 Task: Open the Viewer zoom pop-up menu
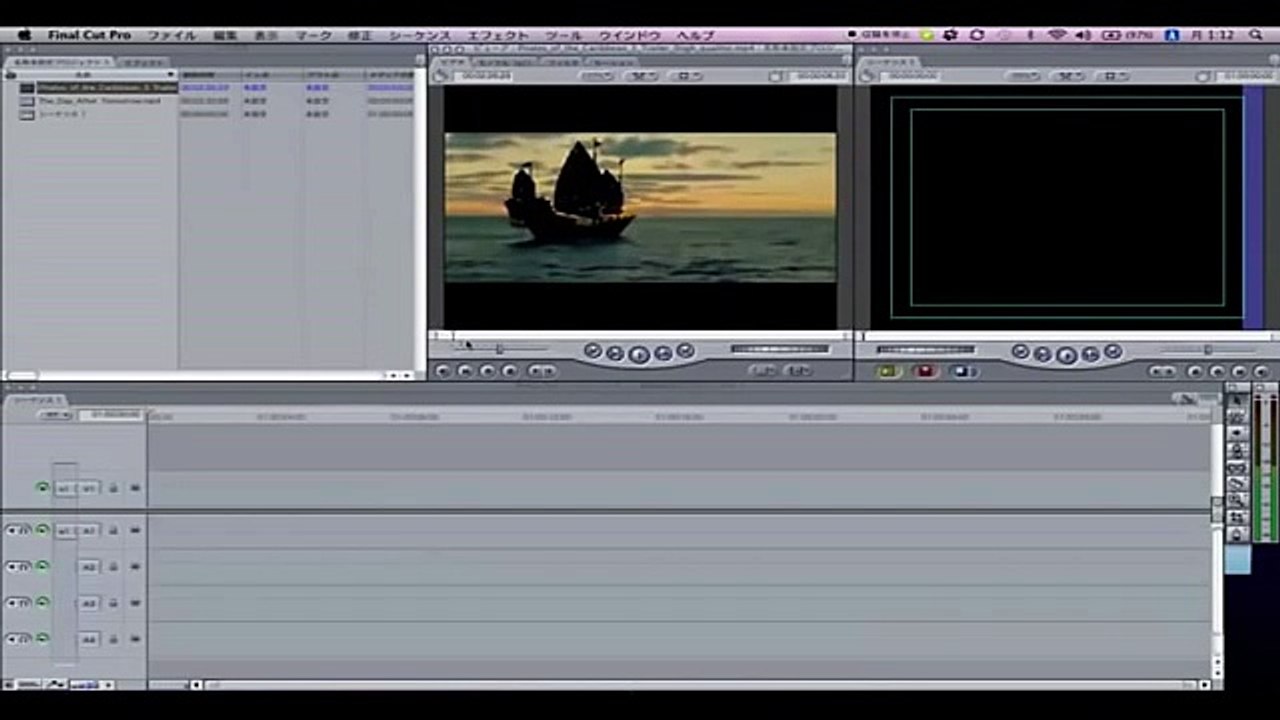(596, 76)
